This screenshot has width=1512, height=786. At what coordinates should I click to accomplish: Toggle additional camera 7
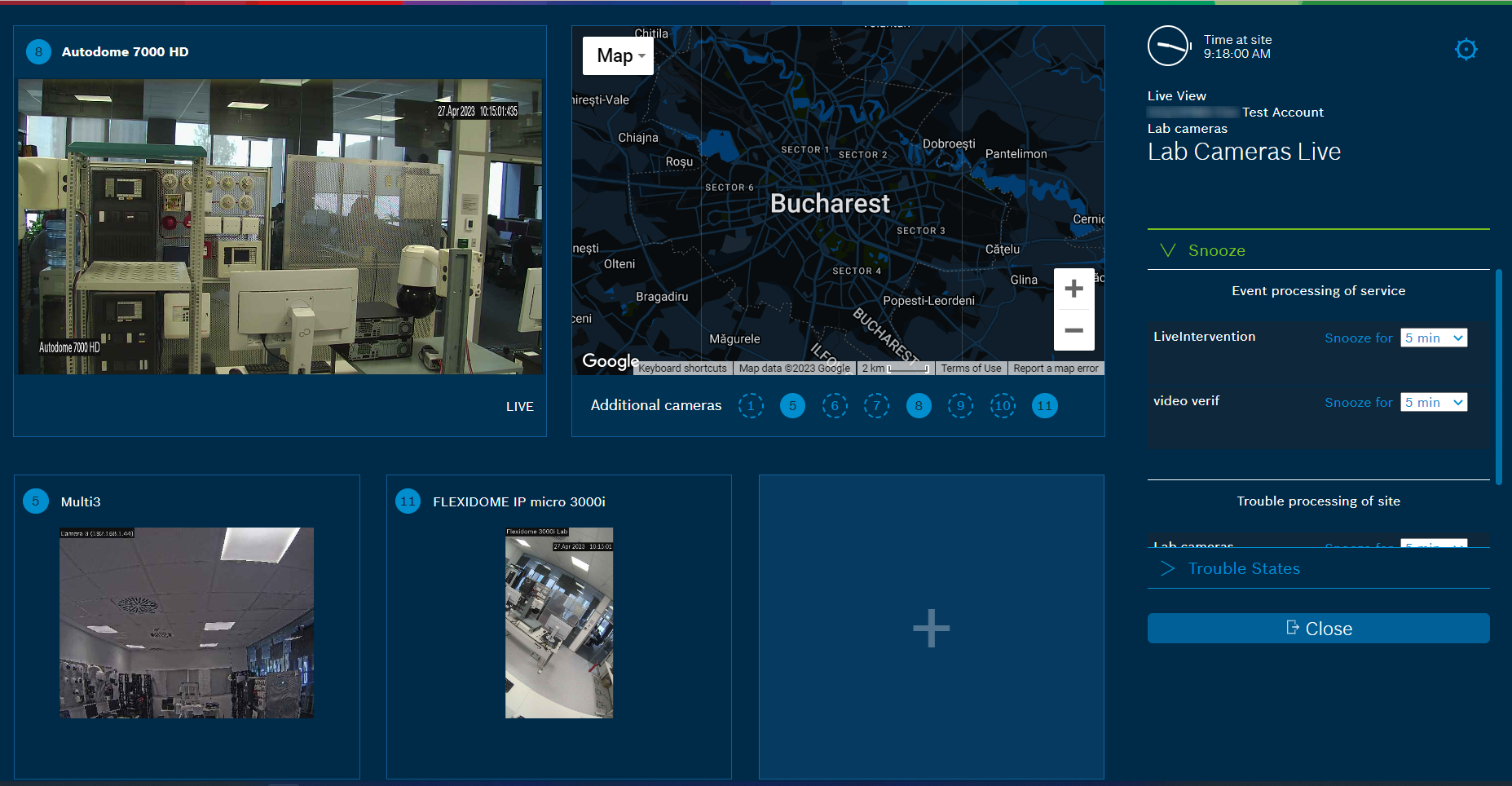pos(876,406)
